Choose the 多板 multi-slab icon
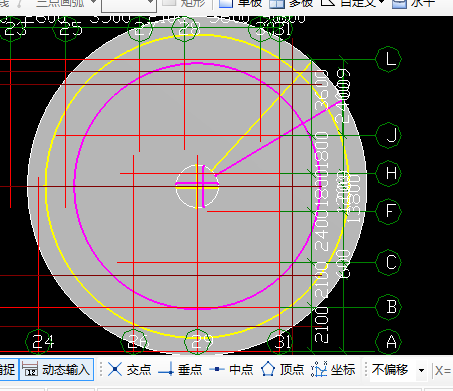 pos(277,3)
